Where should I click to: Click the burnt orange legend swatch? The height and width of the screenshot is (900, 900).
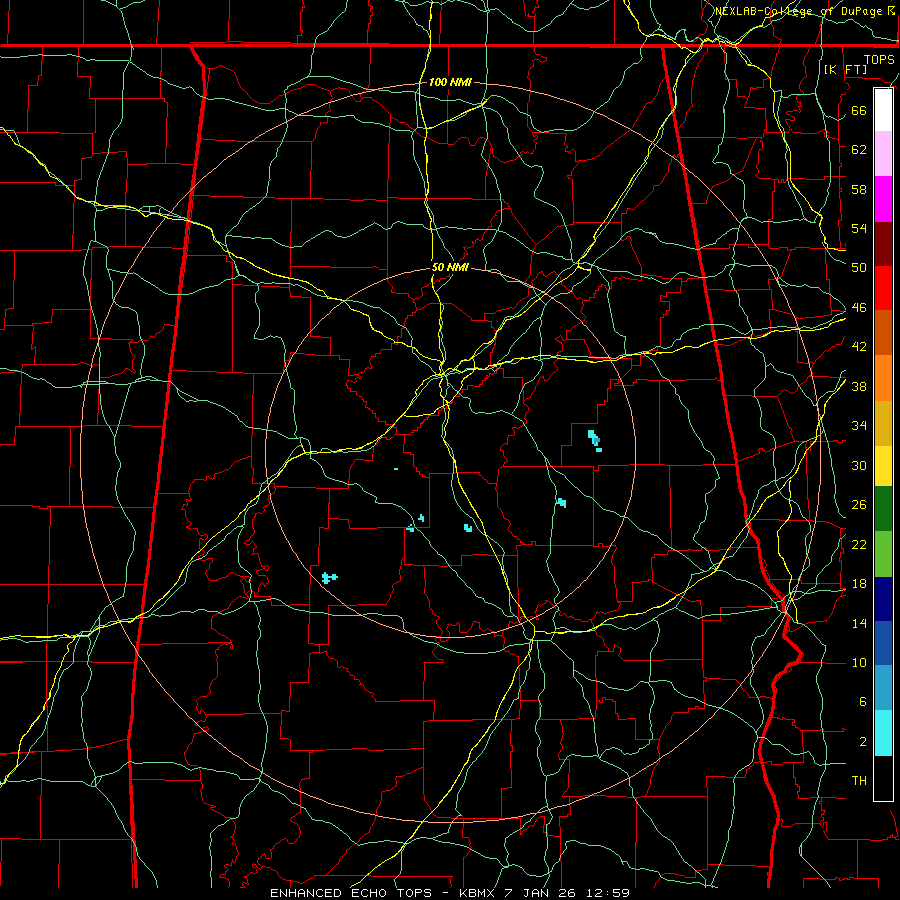pos(883,333)
